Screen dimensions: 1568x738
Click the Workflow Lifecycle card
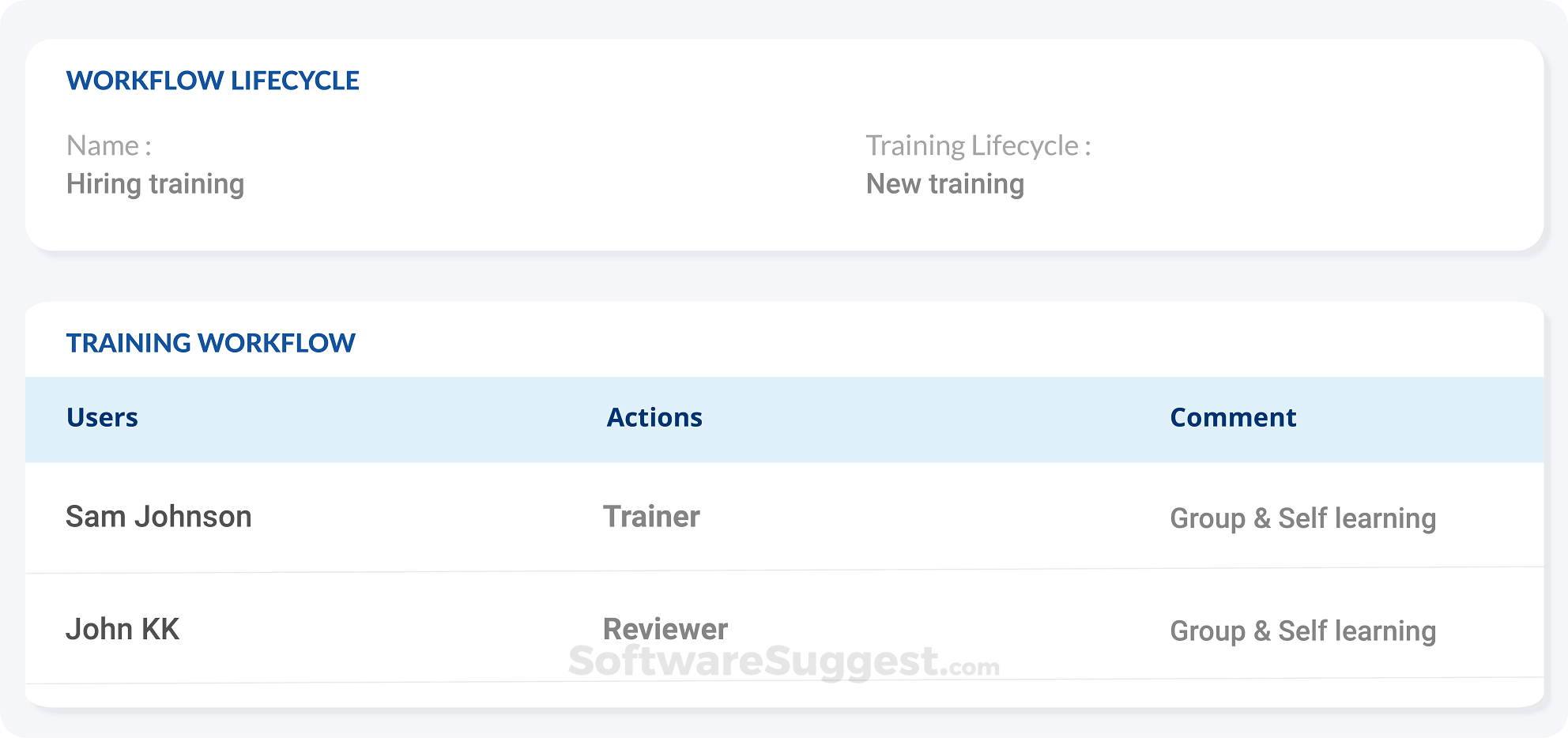click(x=784, y=146)
